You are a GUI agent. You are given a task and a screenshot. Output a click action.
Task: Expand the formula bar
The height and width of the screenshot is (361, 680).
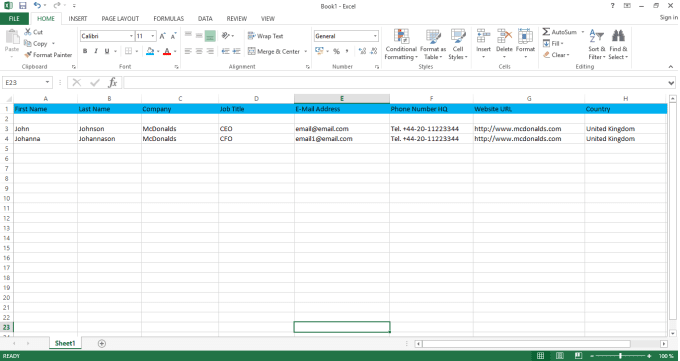[671, 83]
